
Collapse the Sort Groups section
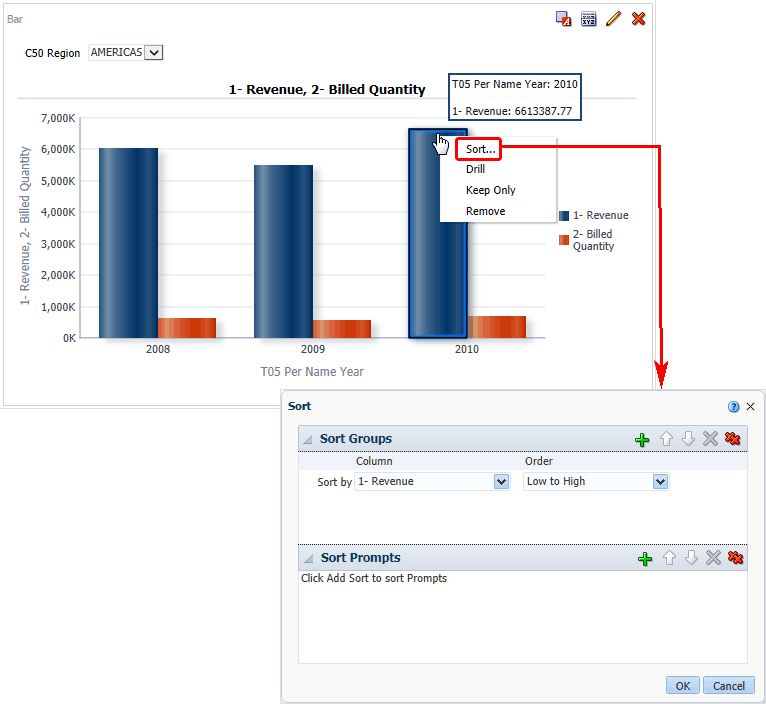(308, 440)
